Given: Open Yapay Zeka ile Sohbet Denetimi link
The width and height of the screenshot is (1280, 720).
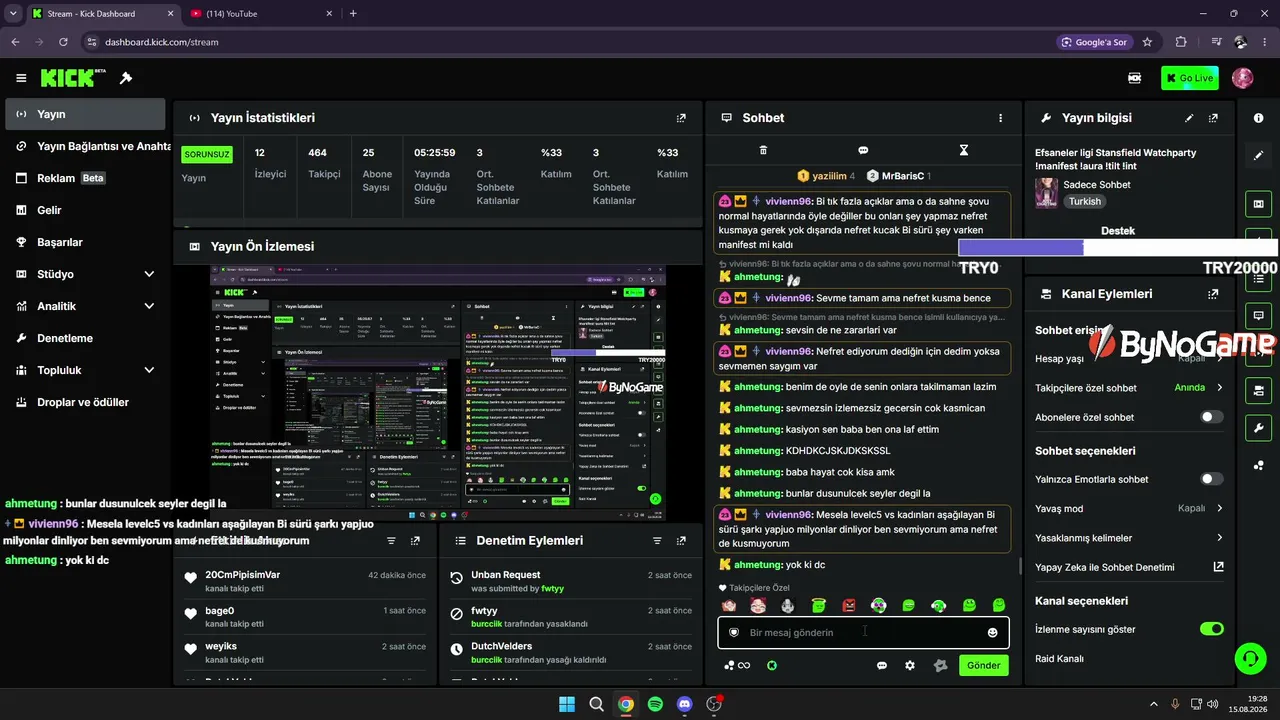Looking at the screenshot, I should coord(1129,567).
